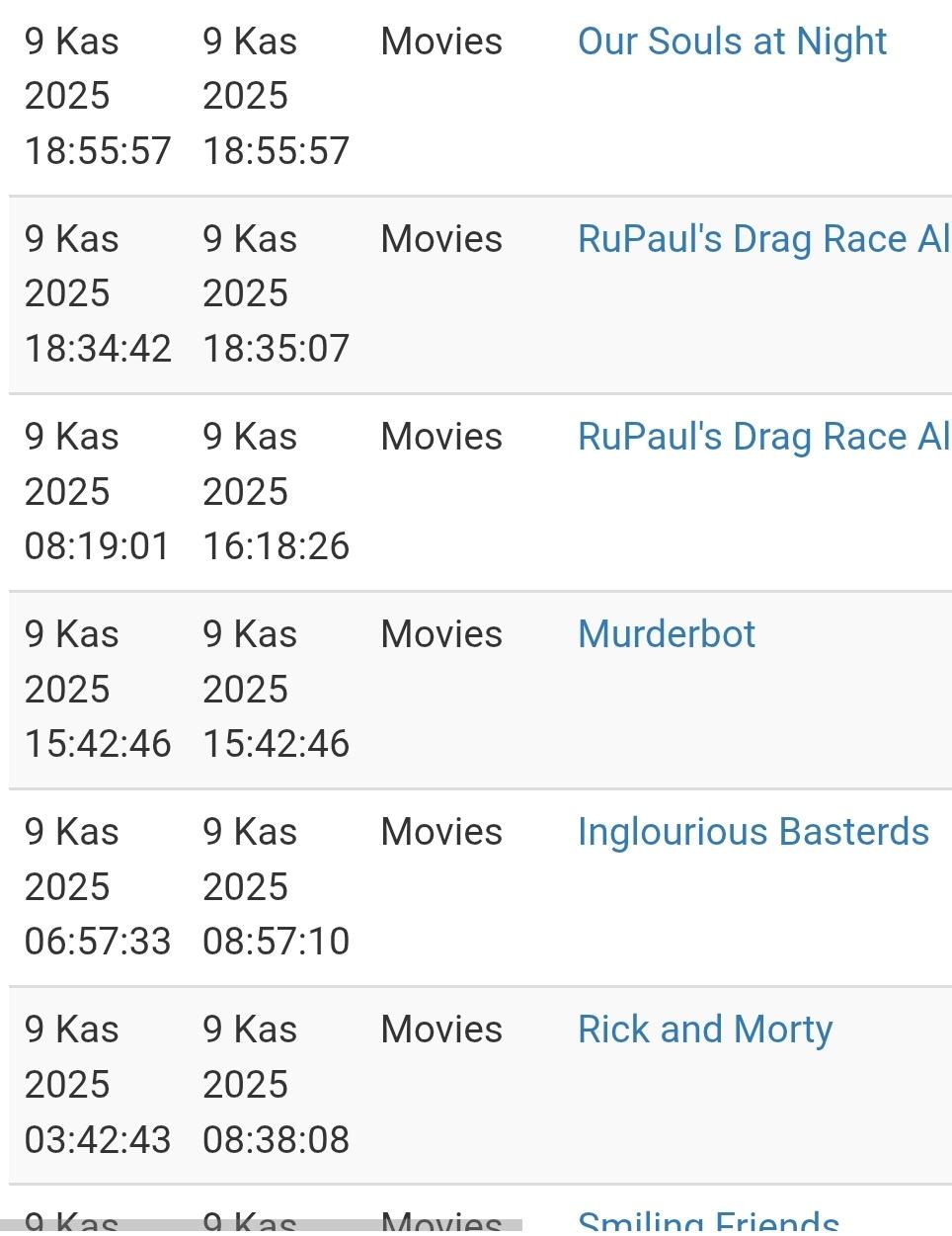The image size is (952, 1236).
Task: Open RuPaul's Drag Race link in the 08:19:01 row
Action: click(762, 437)
